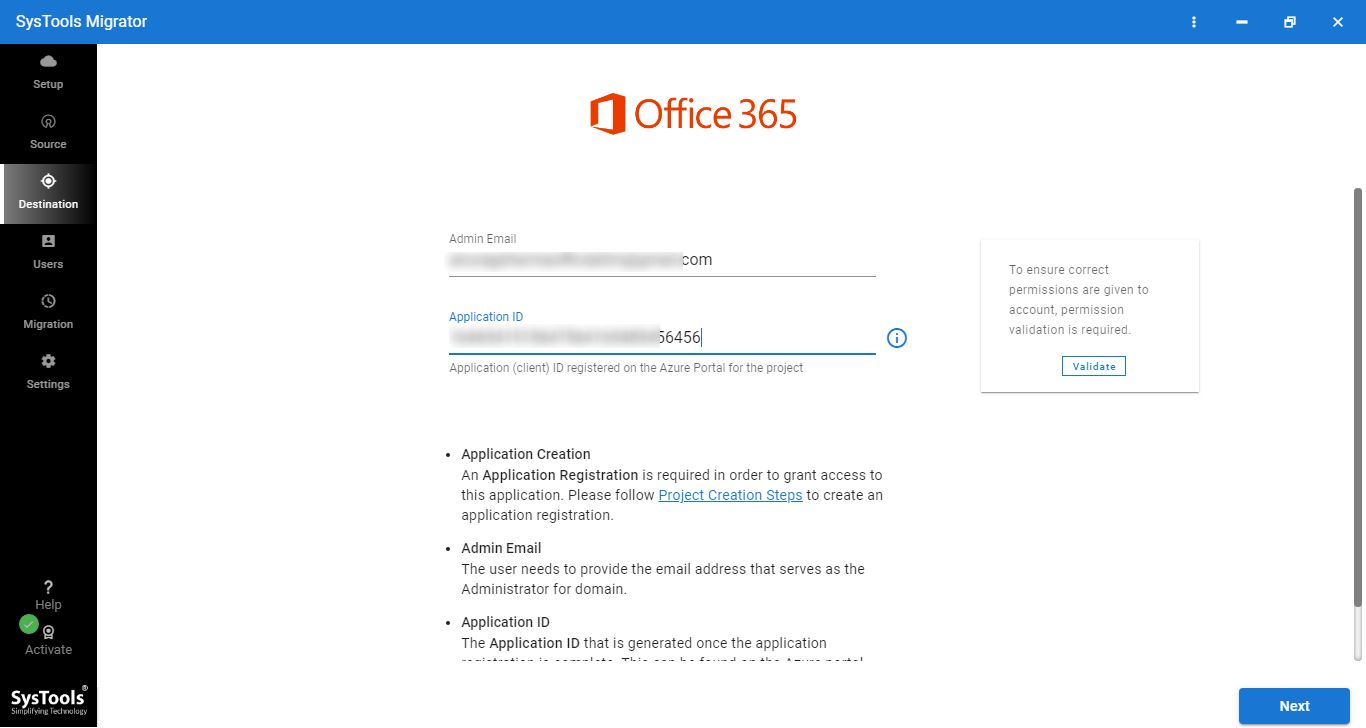This screenshot has width=1366, height=728.
Task: Click the Migration label in the sidebar
Action: [48, 324]
